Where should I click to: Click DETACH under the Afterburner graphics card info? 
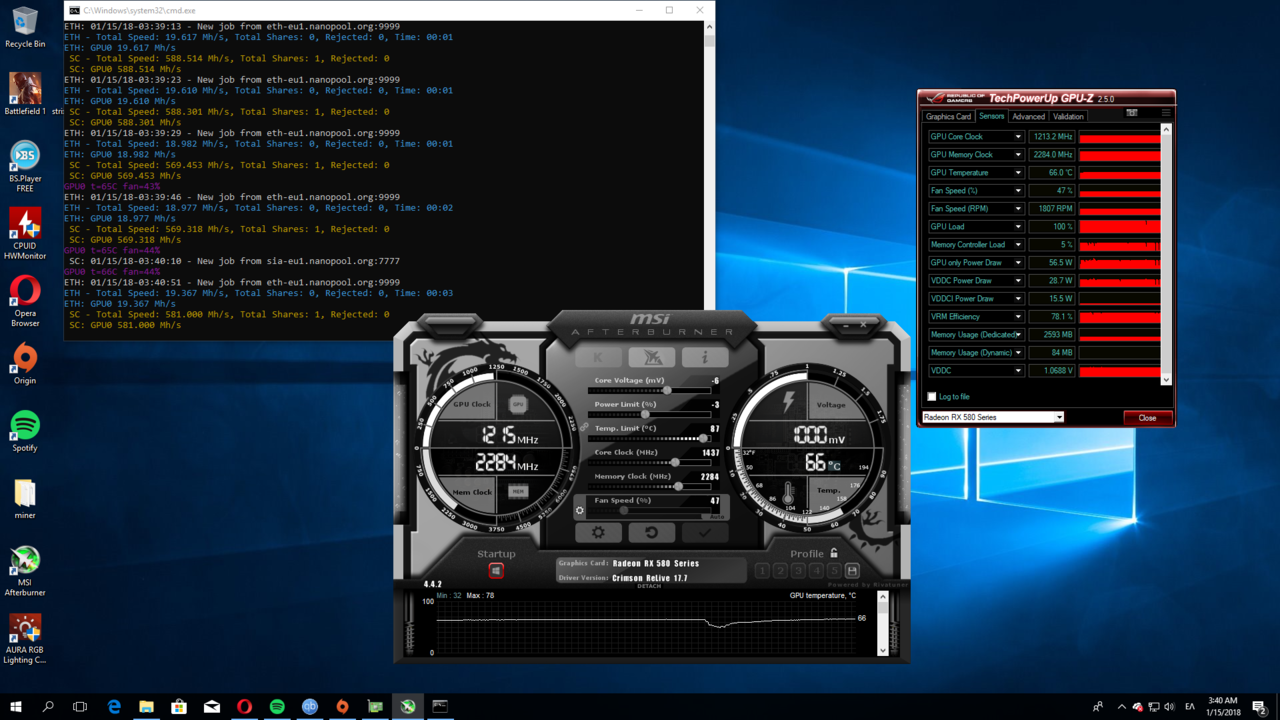tap(649, 586)
